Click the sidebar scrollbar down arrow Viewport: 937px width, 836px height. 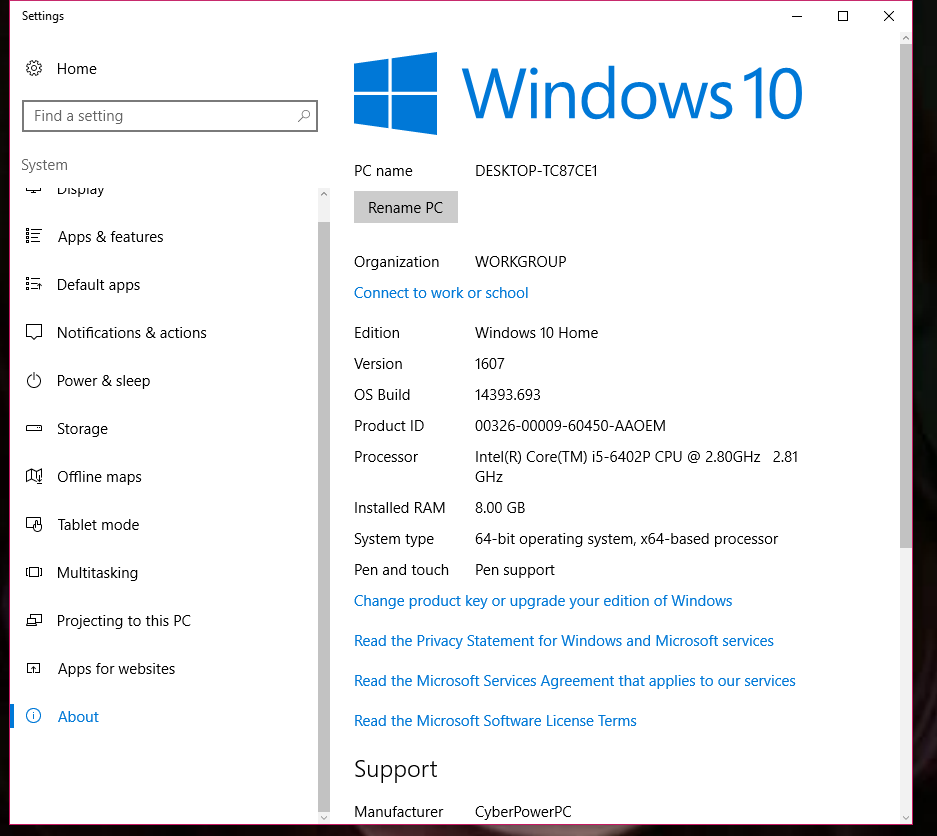323,817
